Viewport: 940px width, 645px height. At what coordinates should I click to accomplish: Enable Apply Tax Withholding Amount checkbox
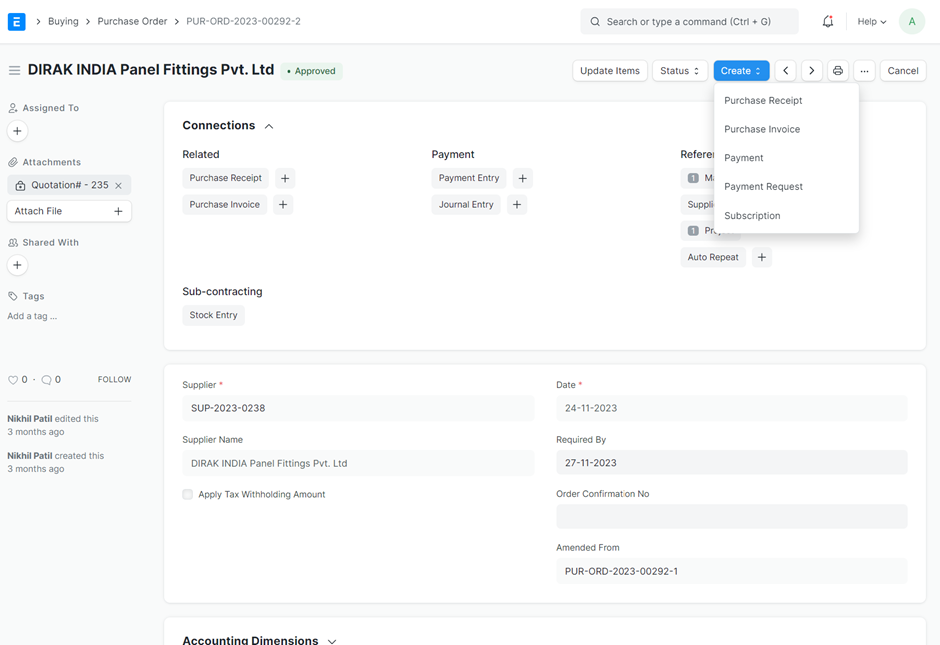(188, 494)
